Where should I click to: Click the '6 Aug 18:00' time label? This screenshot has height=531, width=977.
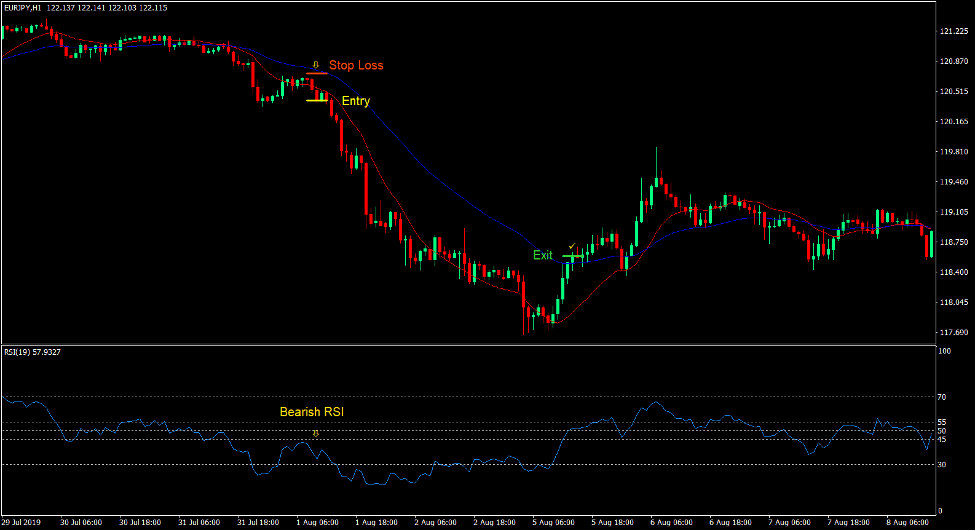pyautogui.click(x=730, y=522)
